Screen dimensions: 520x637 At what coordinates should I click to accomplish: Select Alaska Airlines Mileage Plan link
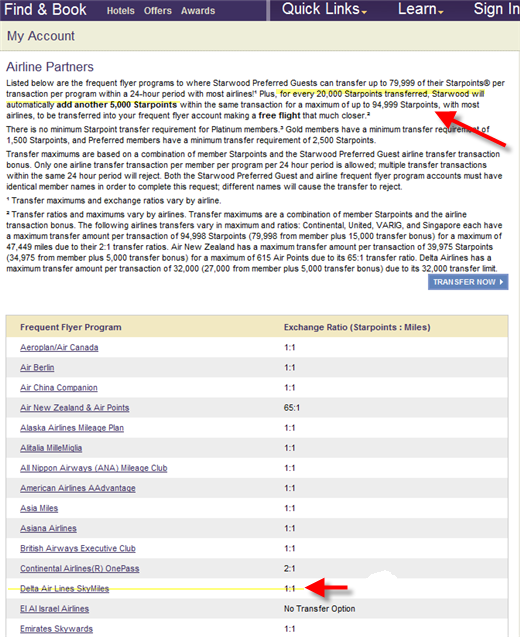(72, 428)
